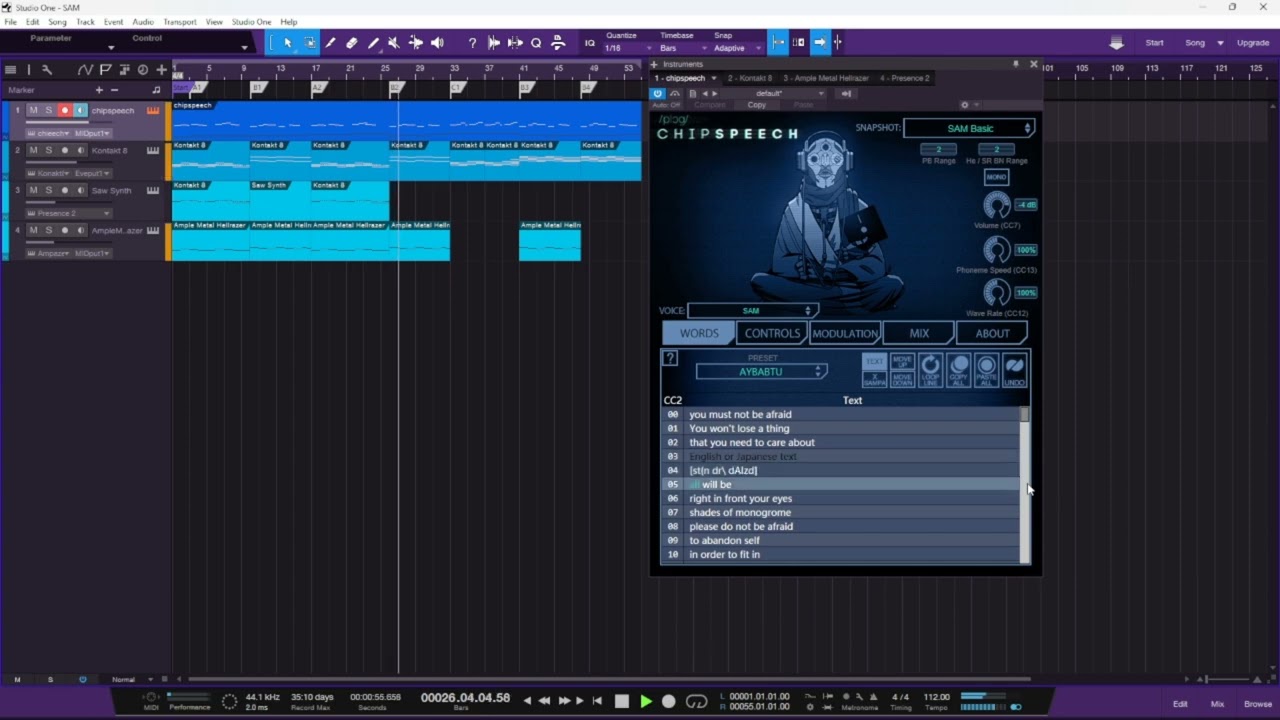
Task: Open the AYBABTU preset dropdown
Action: [762, 372]
